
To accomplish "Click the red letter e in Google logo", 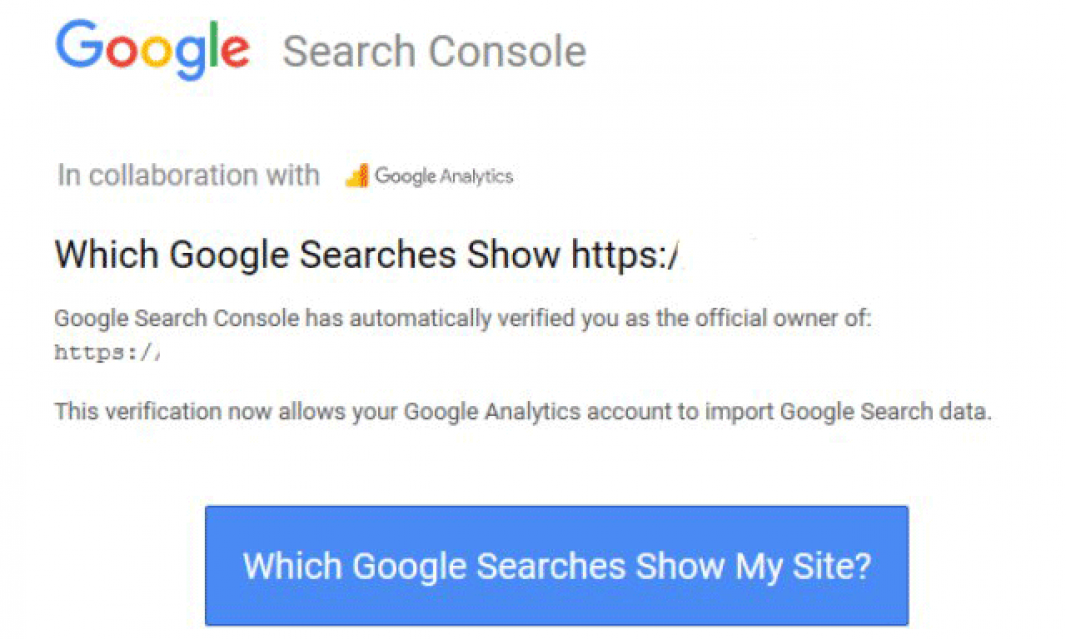I will point(235,52).
